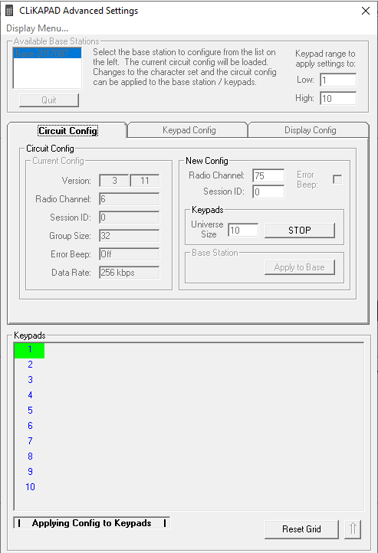Click the Low keypad range field

tap(338, 80)
